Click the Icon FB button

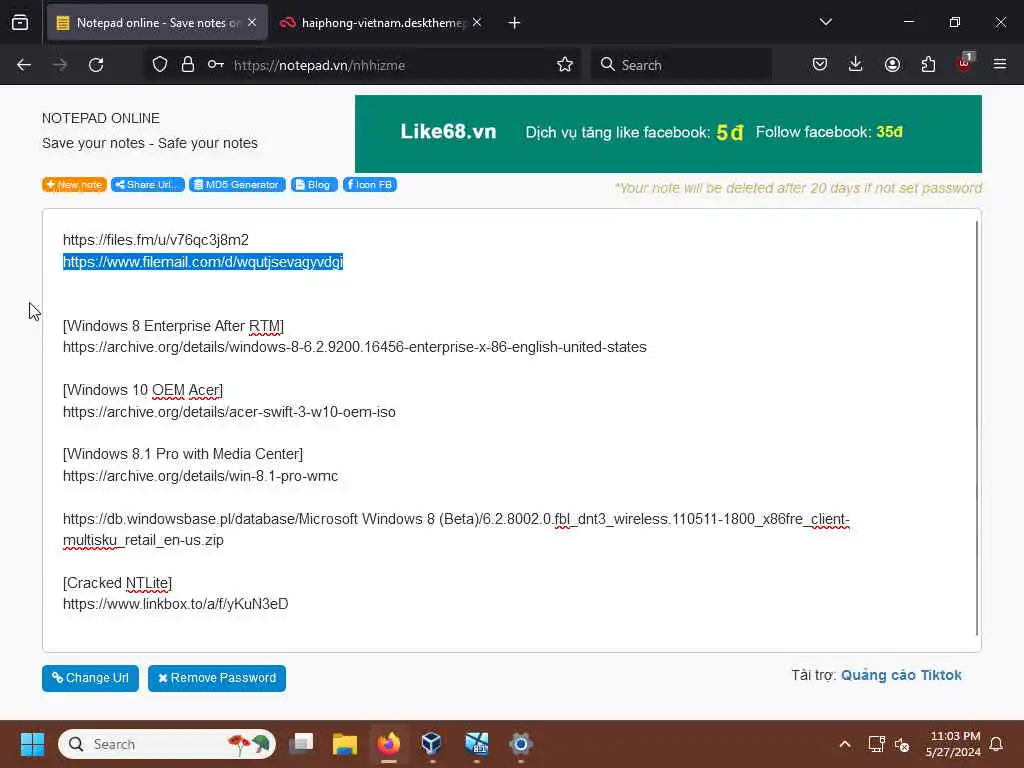tap(370, 185)
